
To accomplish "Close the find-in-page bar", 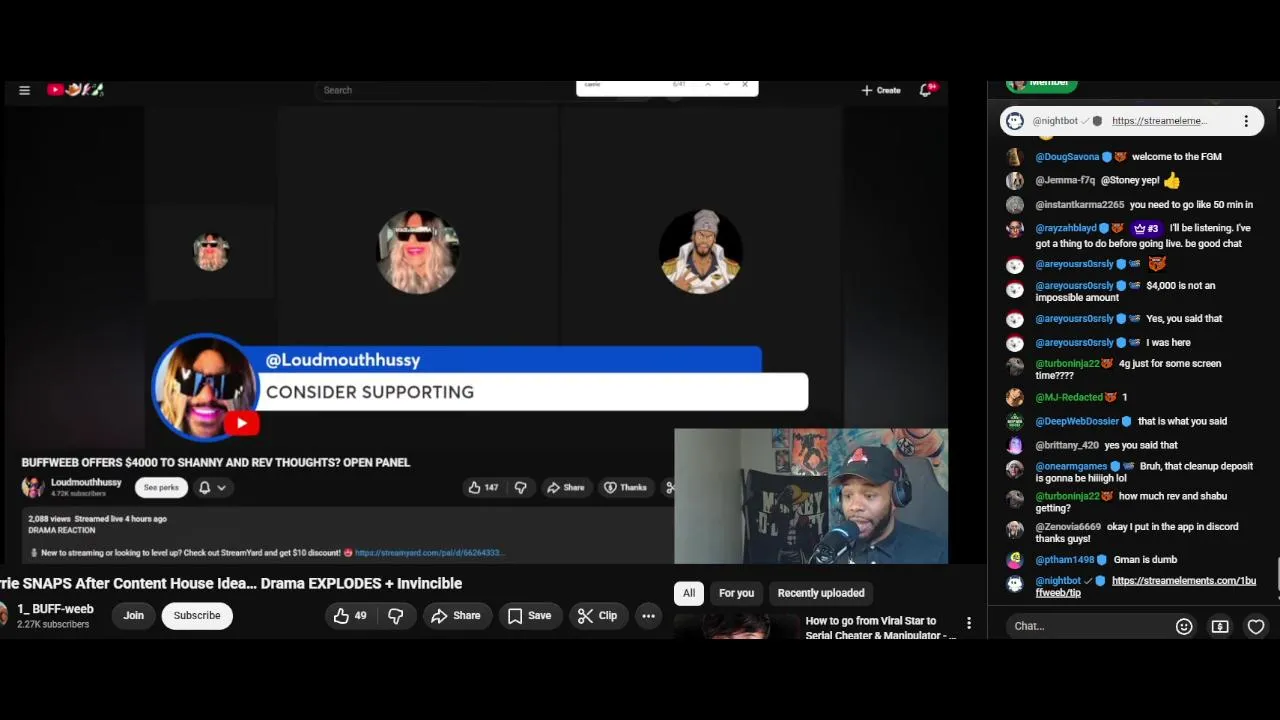I will pyautogui.click(x=745, y=85).
